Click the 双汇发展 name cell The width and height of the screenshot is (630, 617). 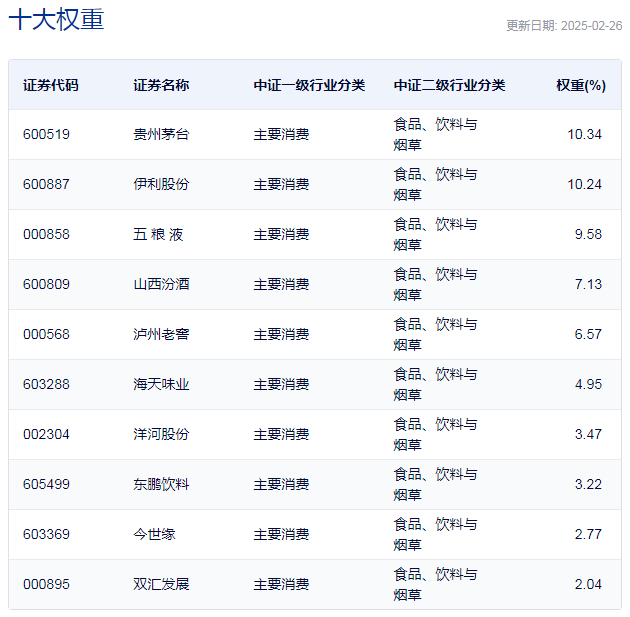pyautogui.click(x=161, y=584)
